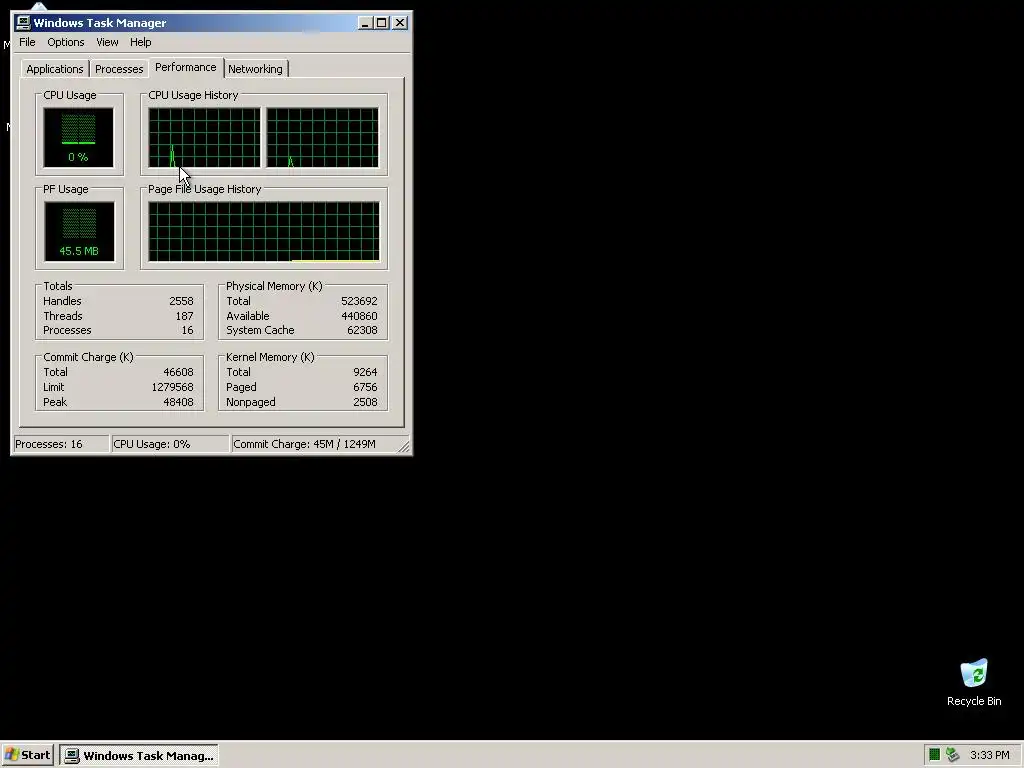1024x768 pixels.
Task: Click the Windows Task Manager taskbar button
Action: (139, 756)
